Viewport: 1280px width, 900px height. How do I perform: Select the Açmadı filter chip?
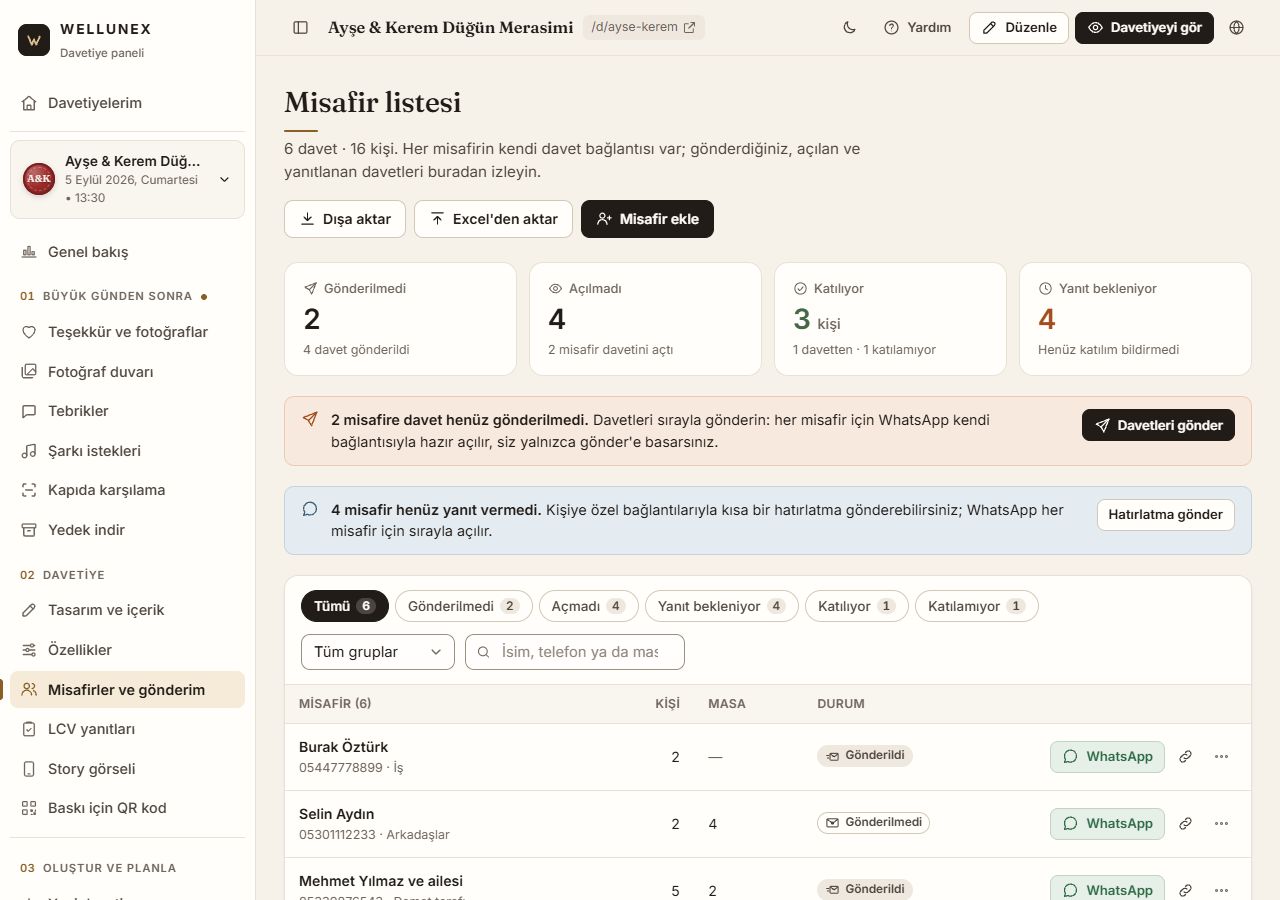click(x=589, y=606)
